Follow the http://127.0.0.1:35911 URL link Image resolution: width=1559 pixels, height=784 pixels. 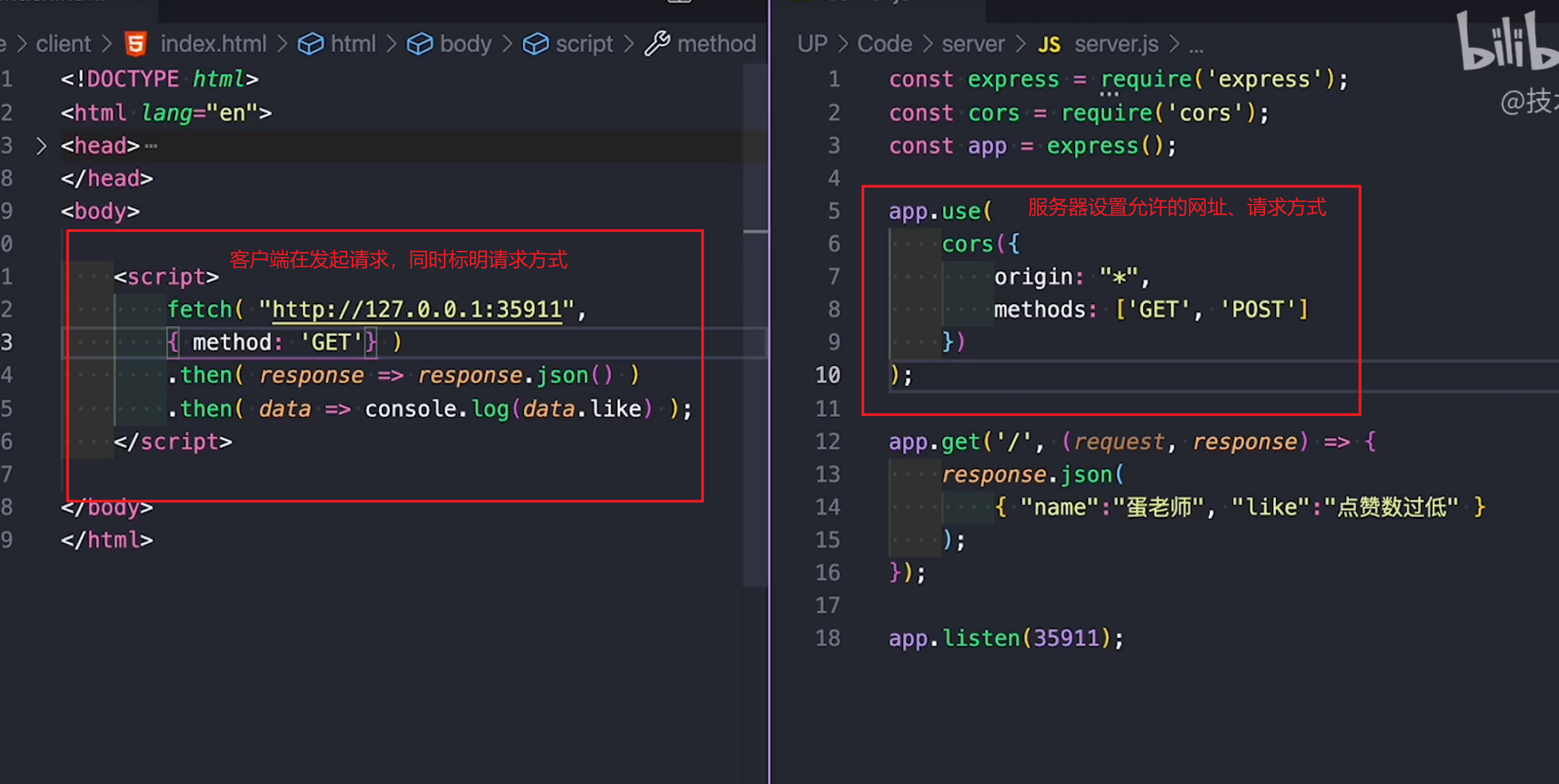[417, 310]
